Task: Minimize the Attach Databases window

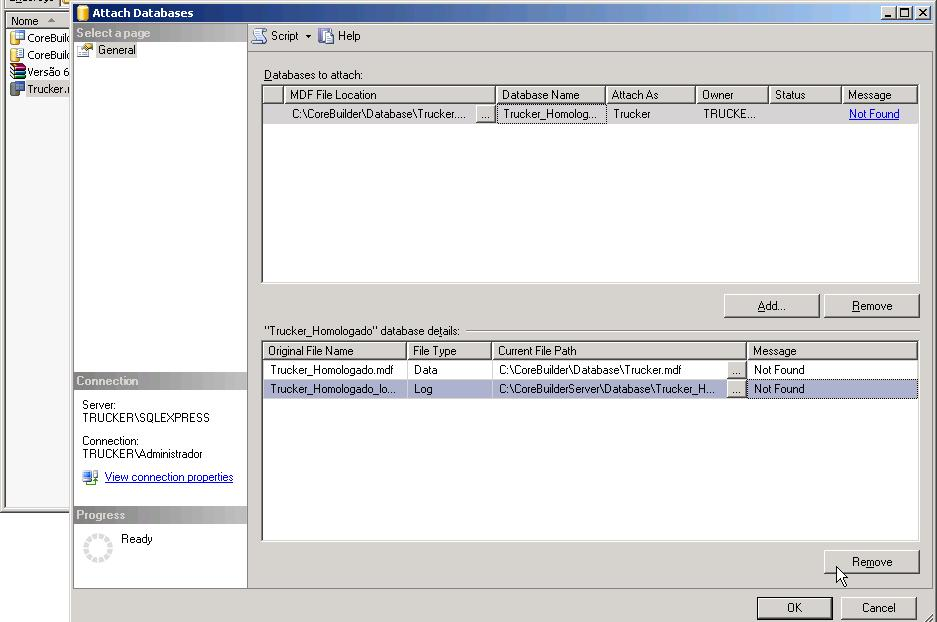Action: pyautogui.click(x=889, y=13)
